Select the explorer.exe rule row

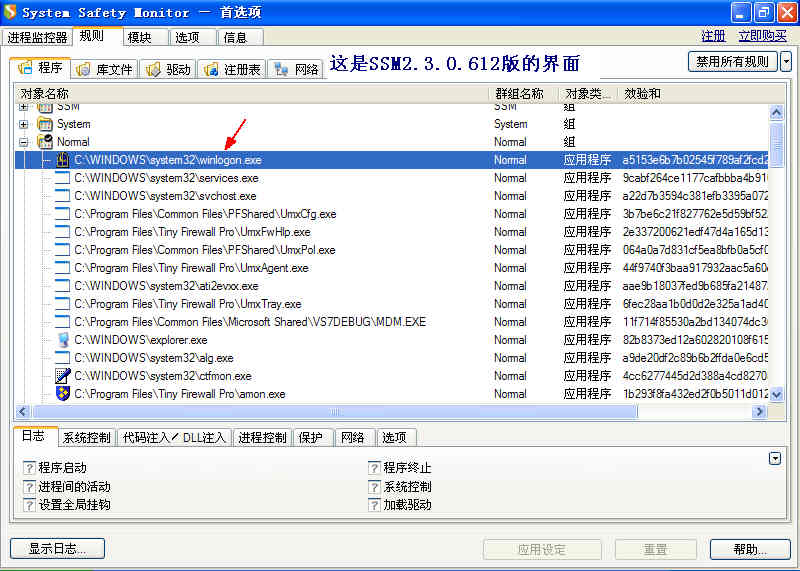[x=392, y=340]
